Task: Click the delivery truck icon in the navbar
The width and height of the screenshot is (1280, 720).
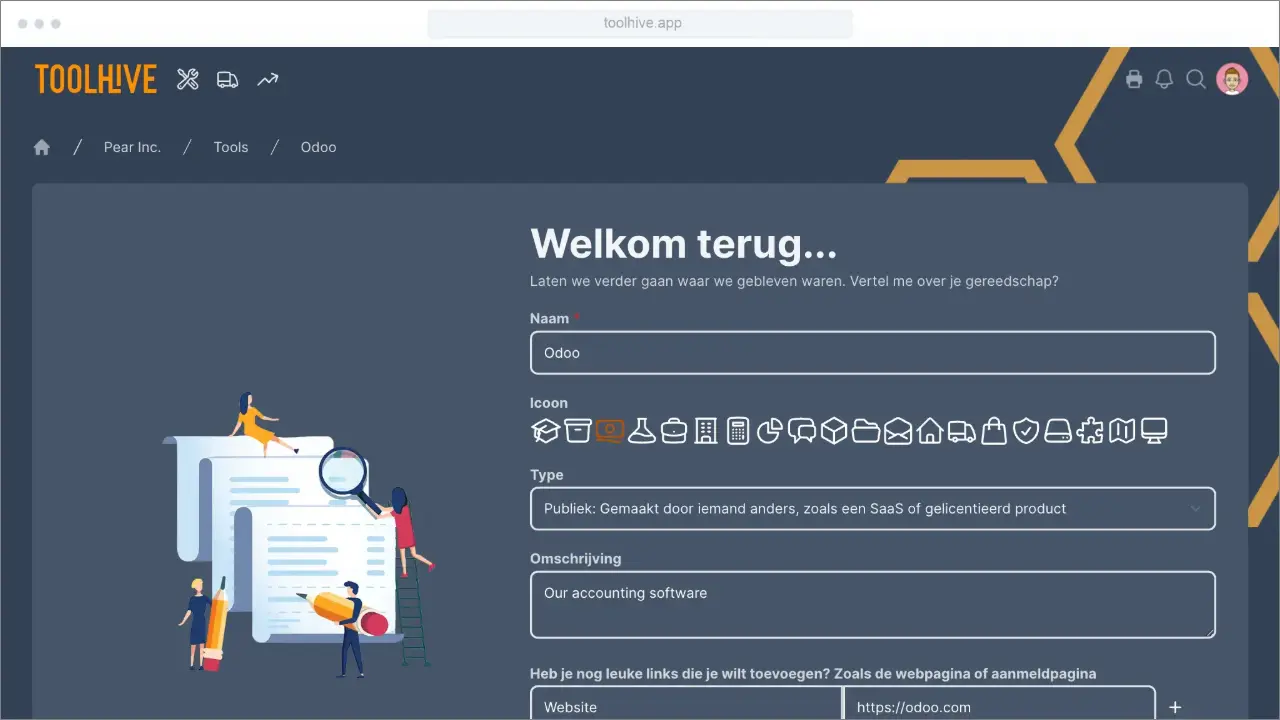Action: [227, 78]
